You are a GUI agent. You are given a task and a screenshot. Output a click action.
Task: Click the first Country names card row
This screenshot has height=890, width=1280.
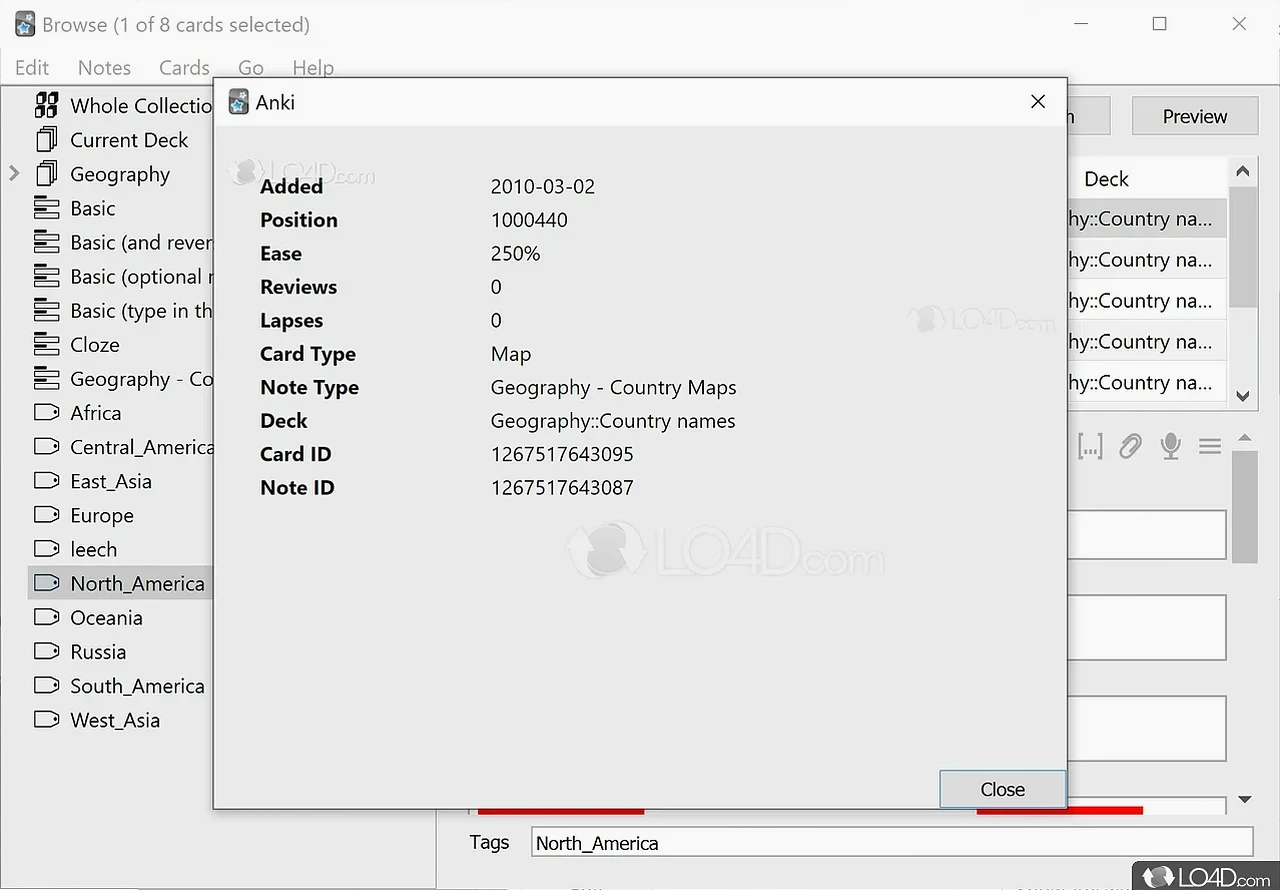coord(1146,219)
